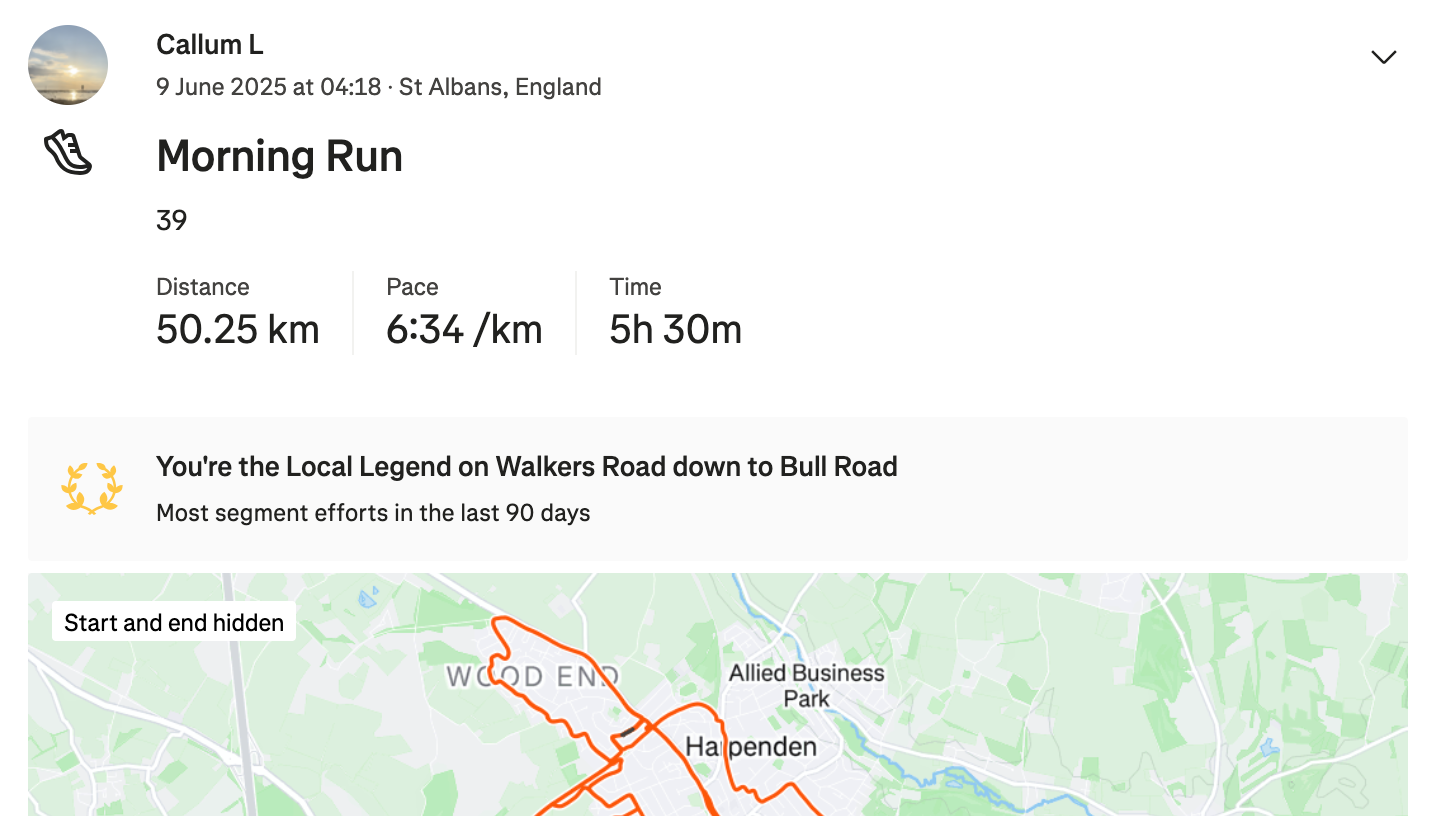Click the activity description text 39
Image resolution: width=1446 pixels, height=816 pixels.
point(172,220)
